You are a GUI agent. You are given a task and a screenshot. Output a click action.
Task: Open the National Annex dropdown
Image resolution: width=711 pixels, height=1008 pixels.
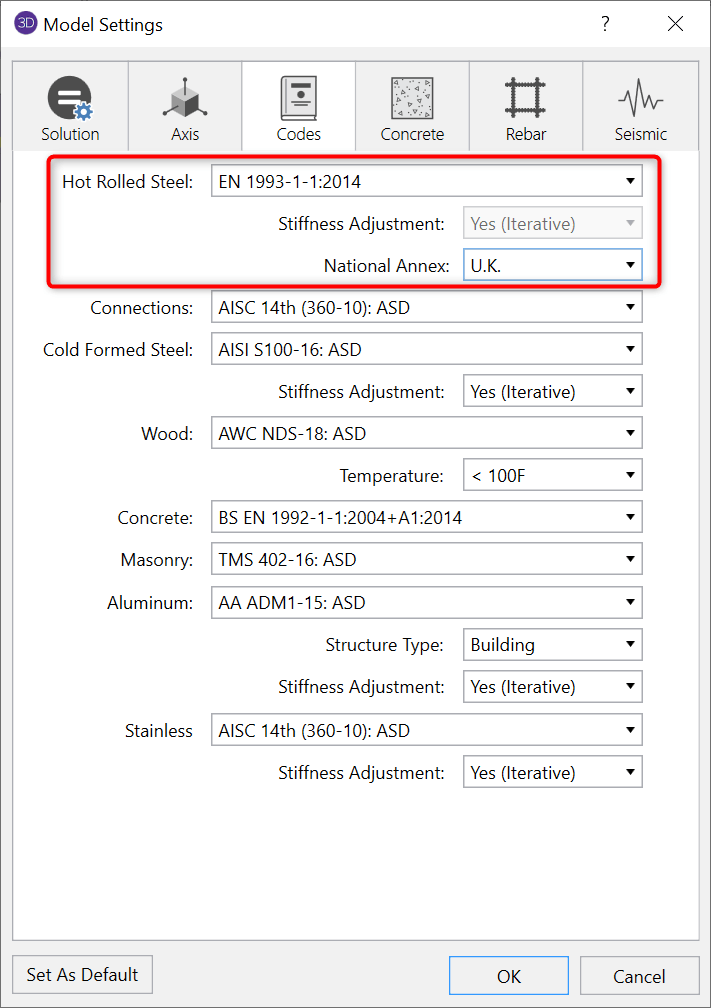point(552,266)
